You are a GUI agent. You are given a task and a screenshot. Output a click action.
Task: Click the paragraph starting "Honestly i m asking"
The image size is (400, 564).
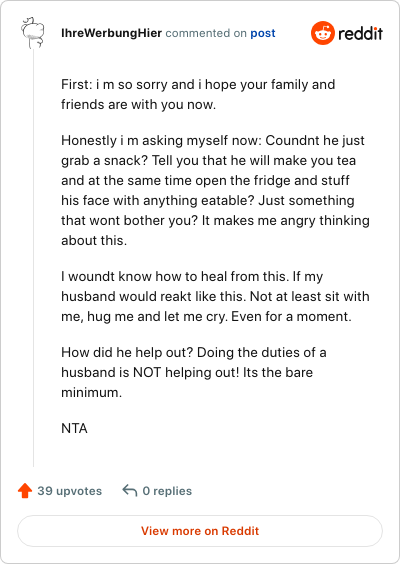(x=215, y=190)
